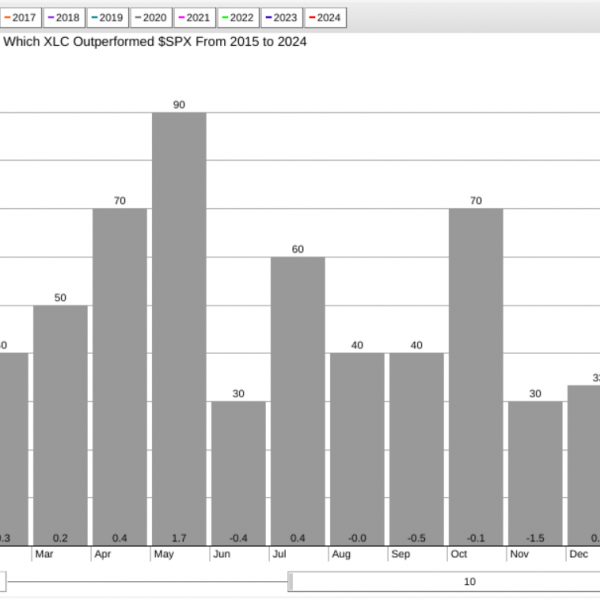
Task: Click the 0.2 average value in Mar bar
Action: click(x=60, y=538)
